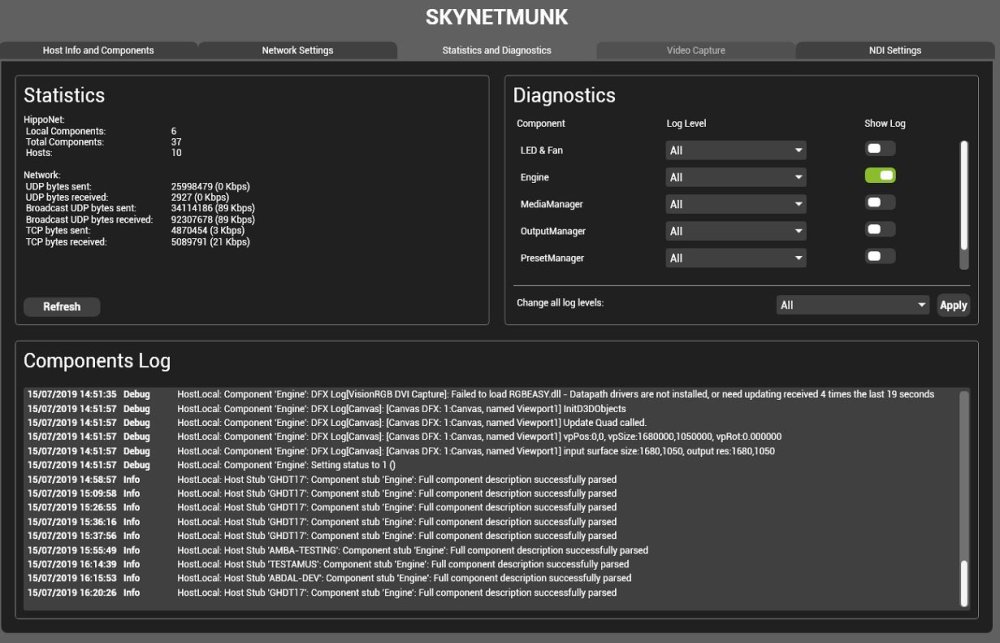Select the 15:26:55 Info log entry
The height and width of the screenshot is (643, 1000).
point(491,508)
